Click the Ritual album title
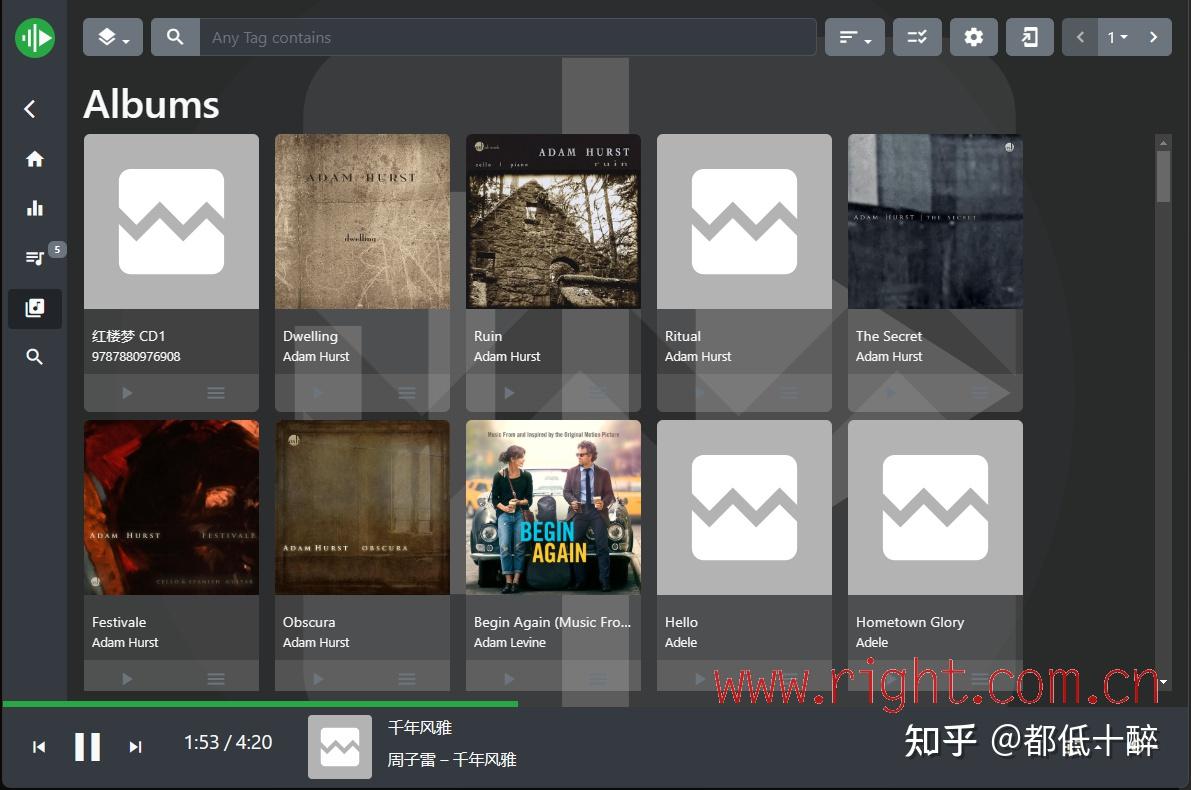Viewport: 1191px width, 790px height. 683,336
